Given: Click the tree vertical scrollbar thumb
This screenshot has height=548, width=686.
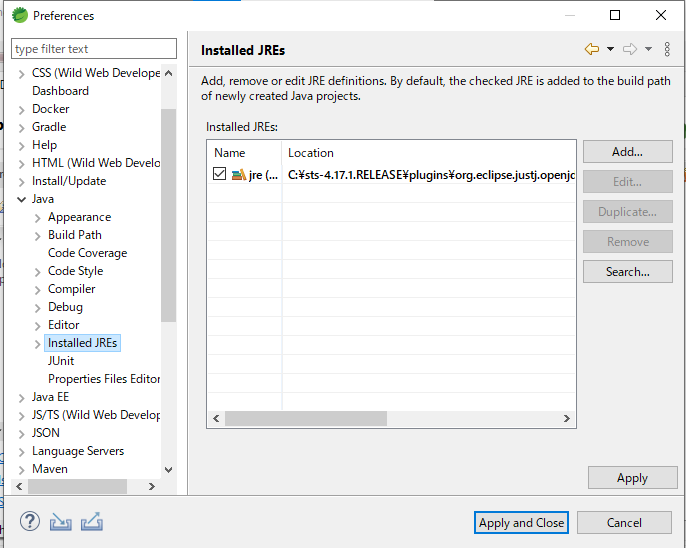Looking at the screenshot, I should click(168, 215).
